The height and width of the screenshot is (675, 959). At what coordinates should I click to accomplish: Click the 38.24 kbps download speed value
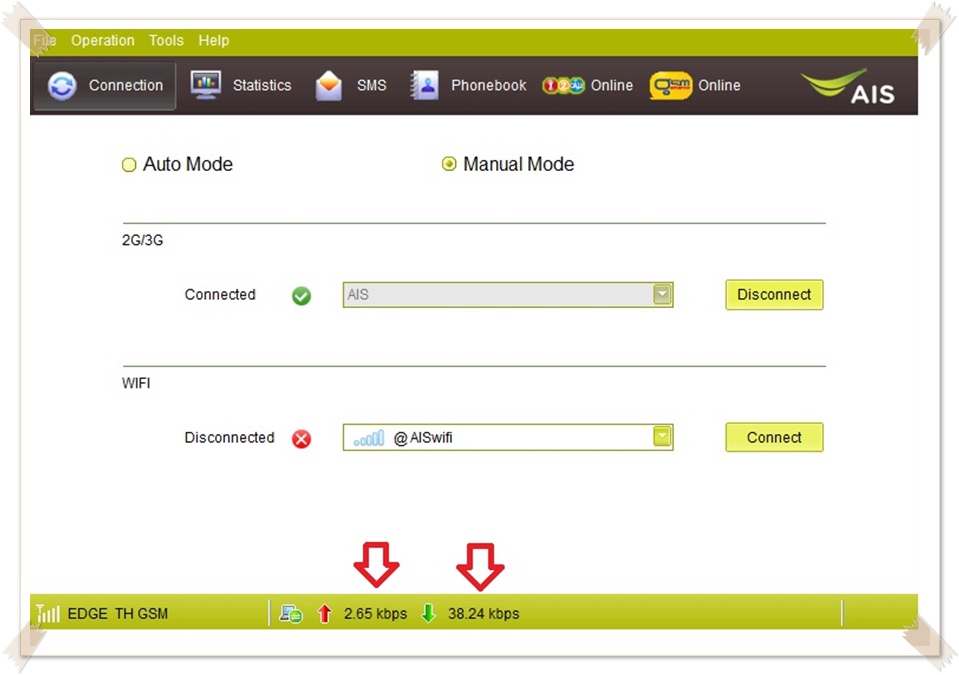click(484, 613)
